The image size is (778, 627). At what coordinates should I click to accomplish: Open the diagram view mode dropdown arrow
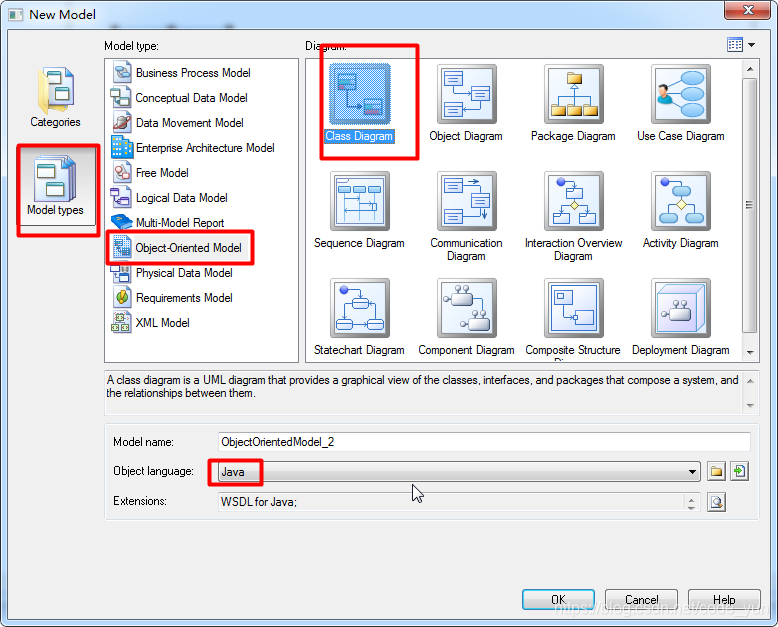click(752, 45)
